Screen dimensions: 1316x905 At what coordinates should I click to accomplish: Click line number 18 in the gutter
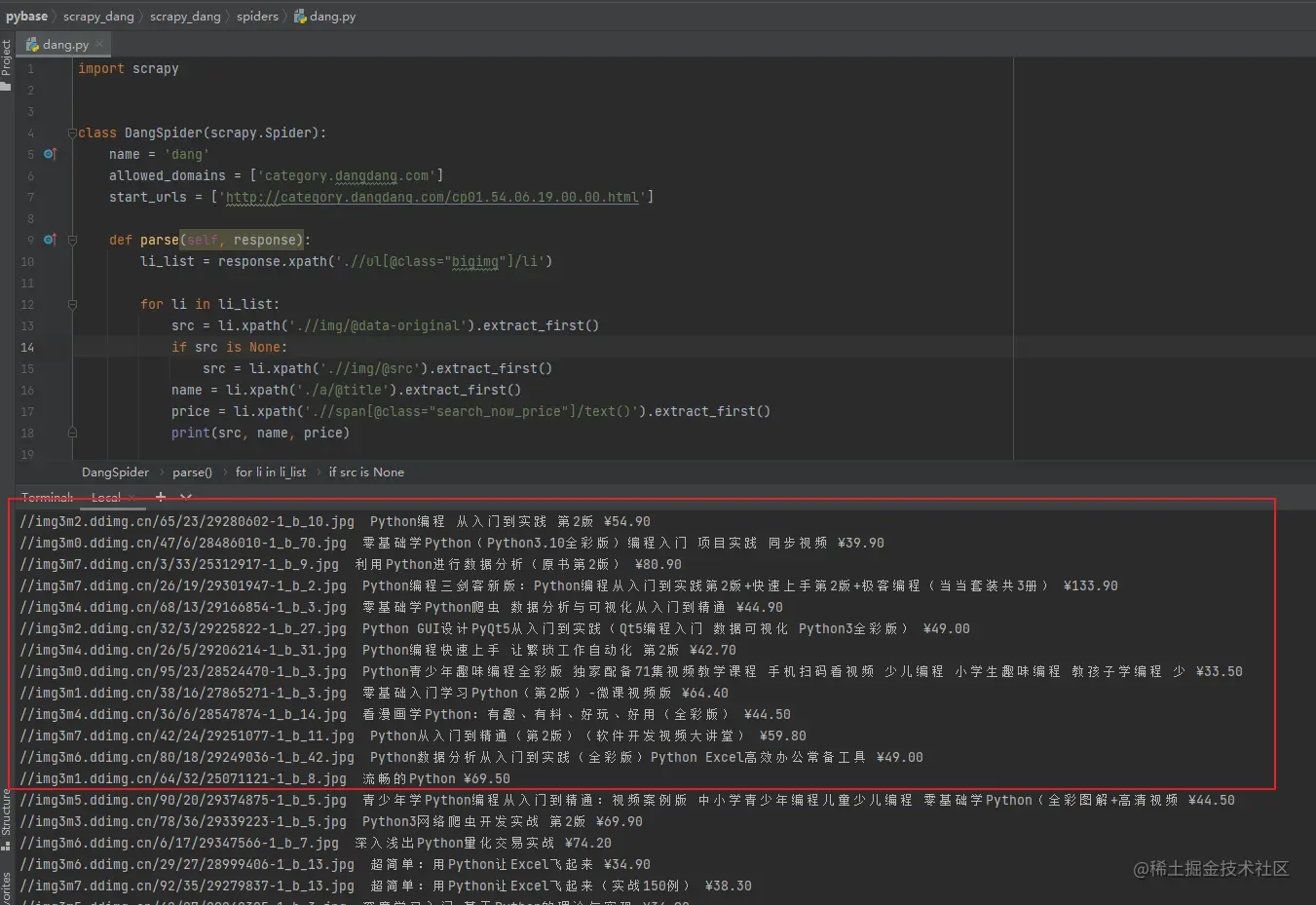point(27,434)
